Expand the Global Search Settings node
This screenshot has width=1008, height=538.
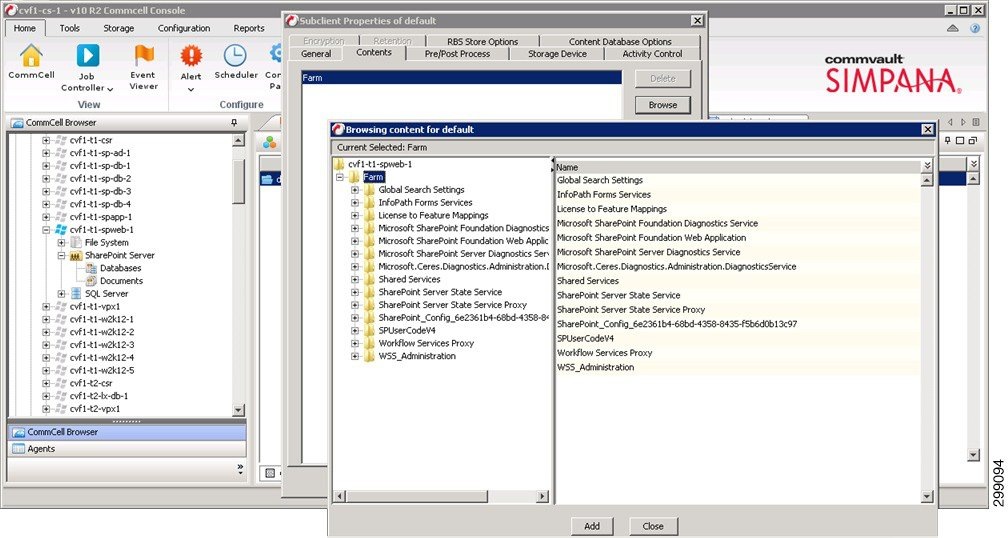click(x=355, y=190)
